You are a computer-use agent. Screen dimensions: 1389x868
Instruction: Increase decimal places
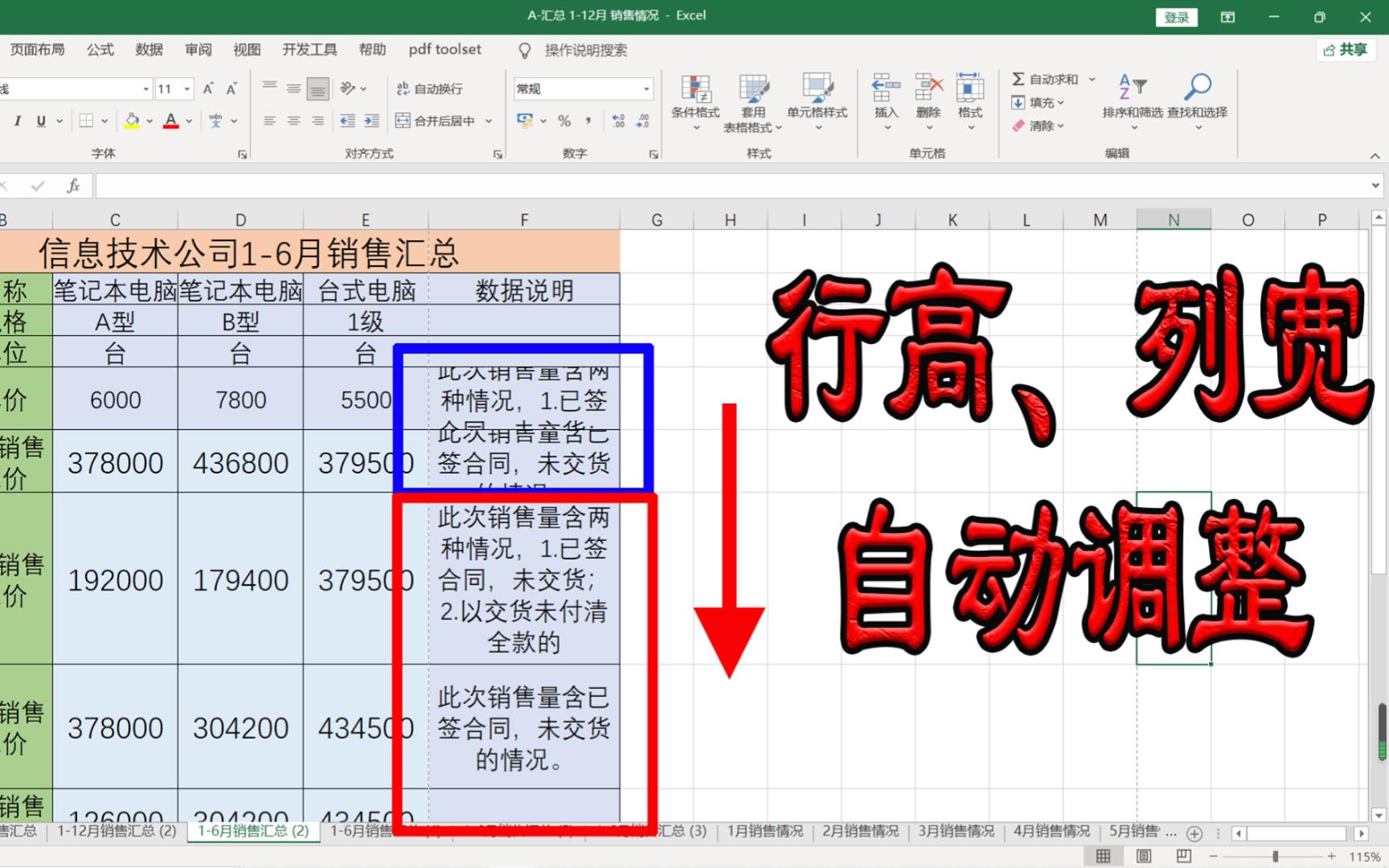(618, 121)
